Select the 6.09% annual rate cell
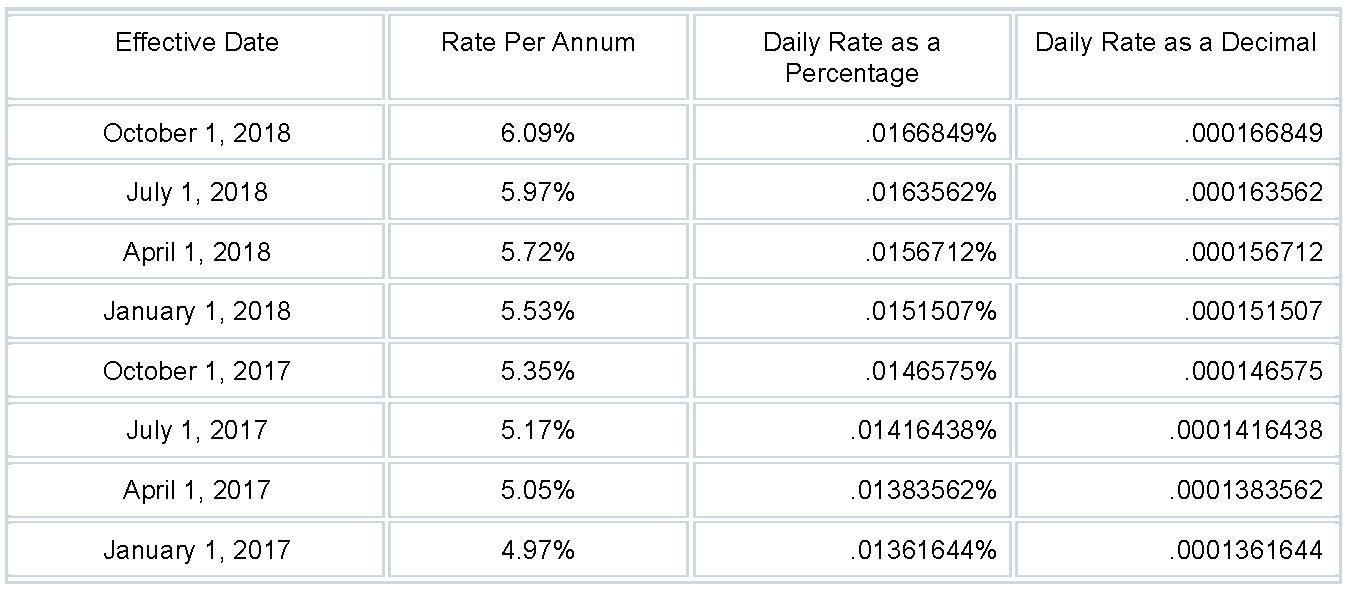 pos(538,133)
